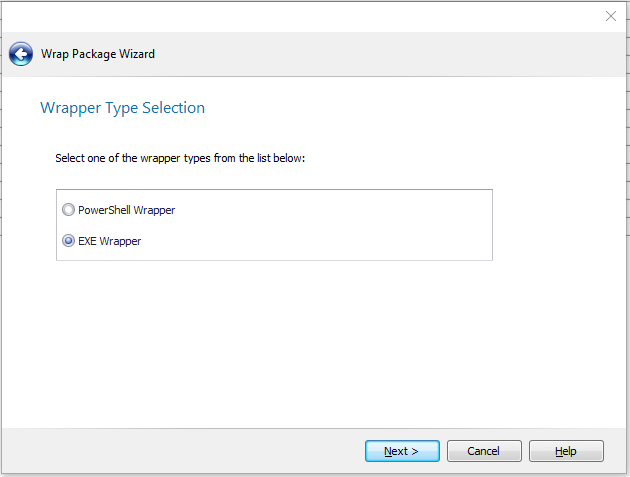Open Help for the wizard
This screenshot has height=477, width=630.
click(566, 451)
